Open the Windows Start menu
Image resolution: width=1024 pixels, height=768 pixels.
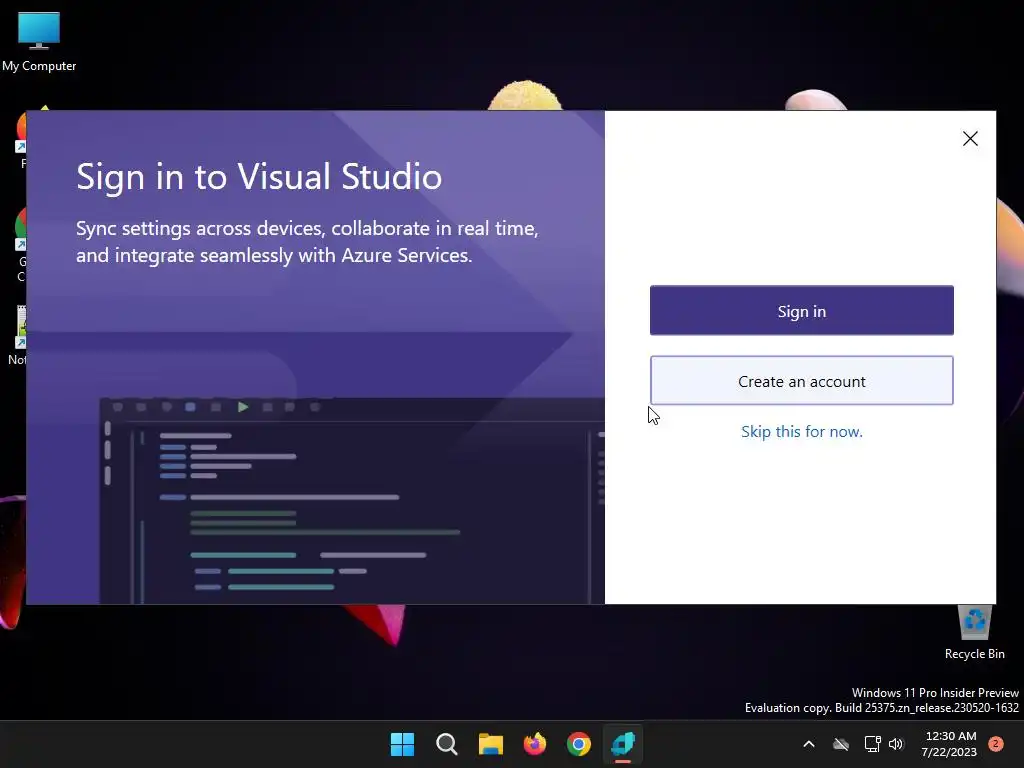(402, 744)
